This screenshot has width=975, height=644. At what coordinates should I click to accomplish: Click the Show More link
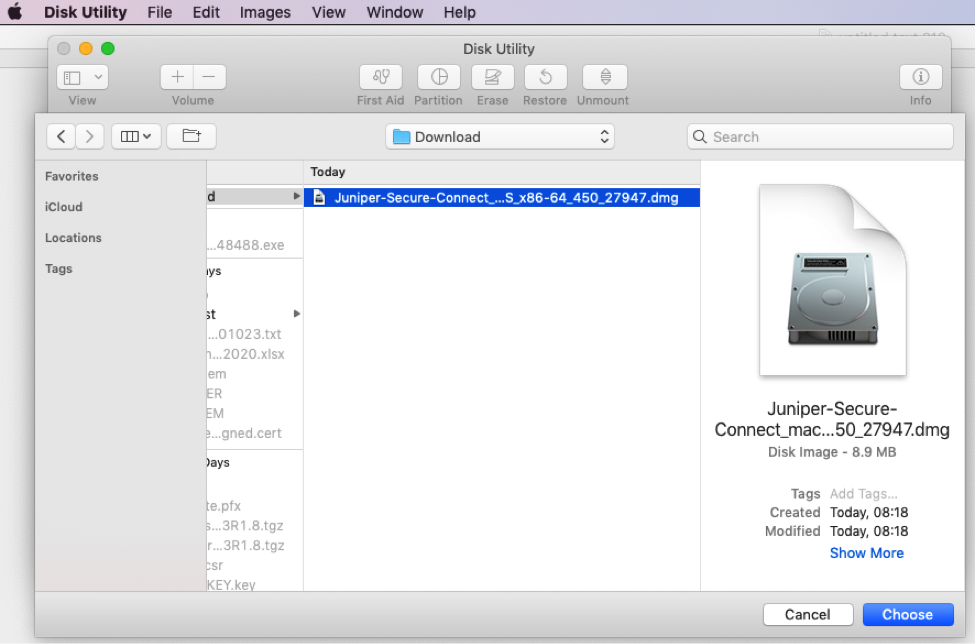click(x=866, y=553)
